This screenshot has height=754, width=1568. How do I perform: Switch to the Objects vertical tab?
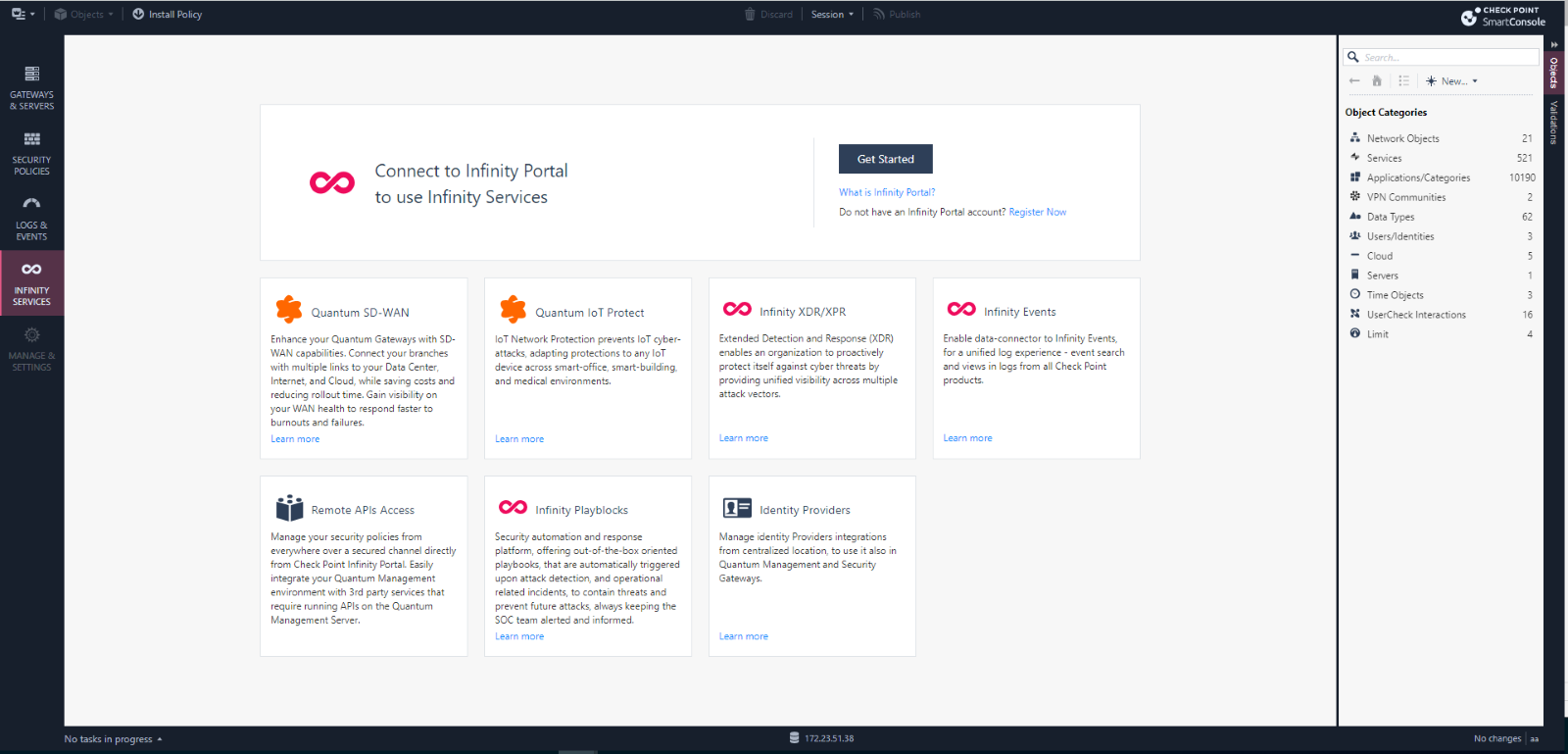tap(1554, 73)
